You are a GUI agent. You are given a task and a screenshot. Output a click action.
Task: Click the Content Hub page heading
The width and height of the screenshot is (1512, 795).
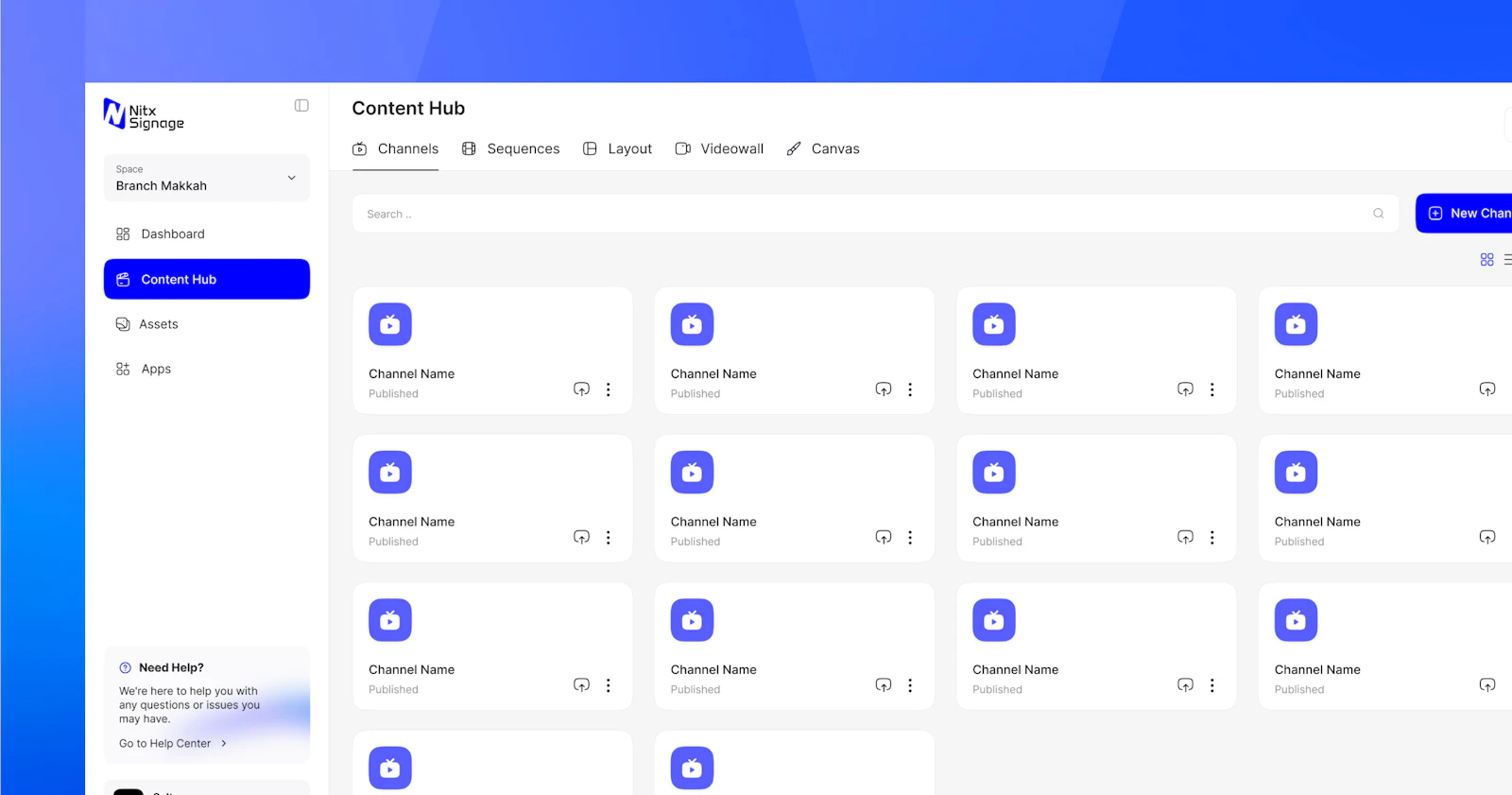[x=408, y=108]
